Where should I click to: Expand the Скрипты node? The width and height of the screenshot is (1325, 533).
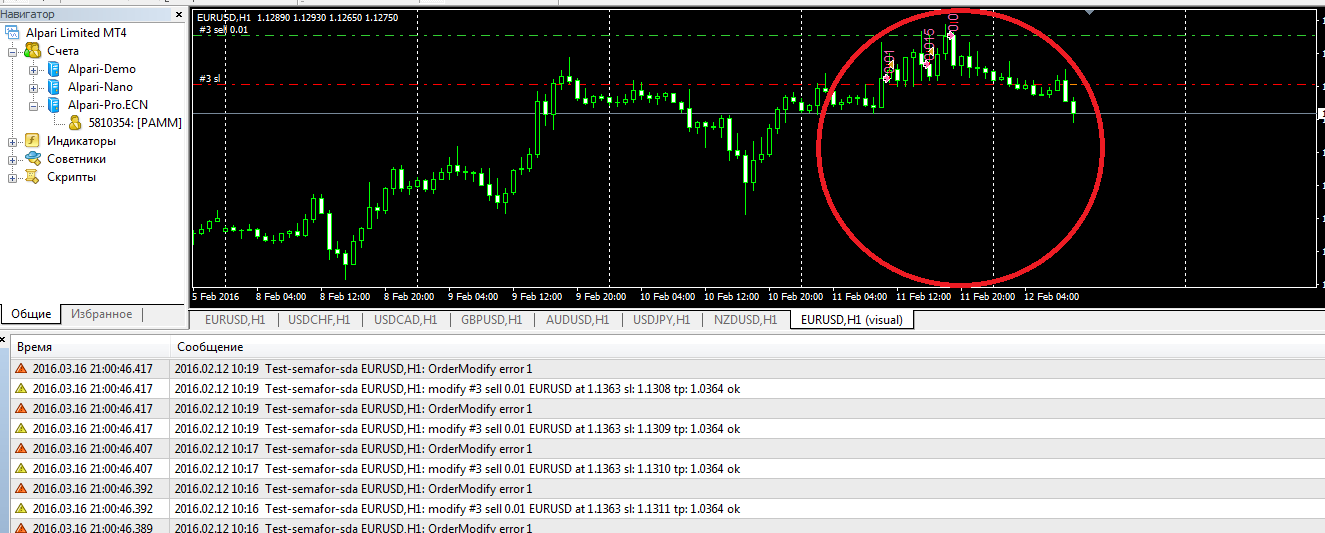[13, 177]
